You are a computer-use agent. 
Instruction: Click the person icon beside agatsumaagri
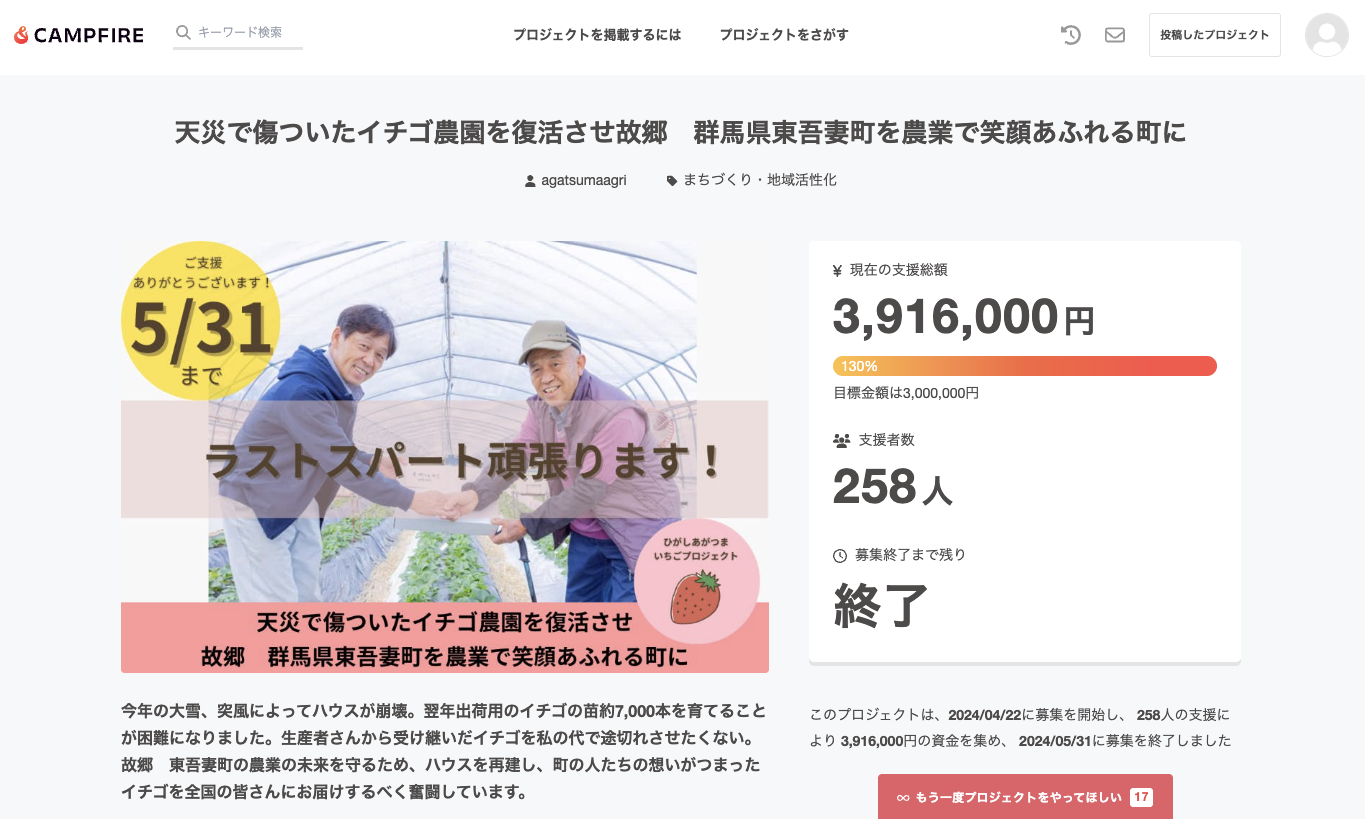pos(530,181)
